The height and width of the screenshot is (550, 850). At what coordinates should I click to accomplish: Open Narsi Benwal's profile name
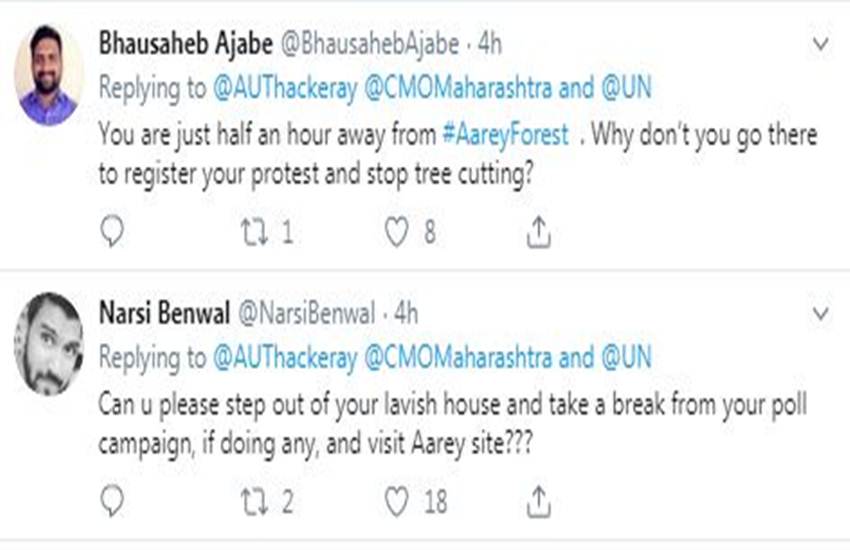click(161, 313)
